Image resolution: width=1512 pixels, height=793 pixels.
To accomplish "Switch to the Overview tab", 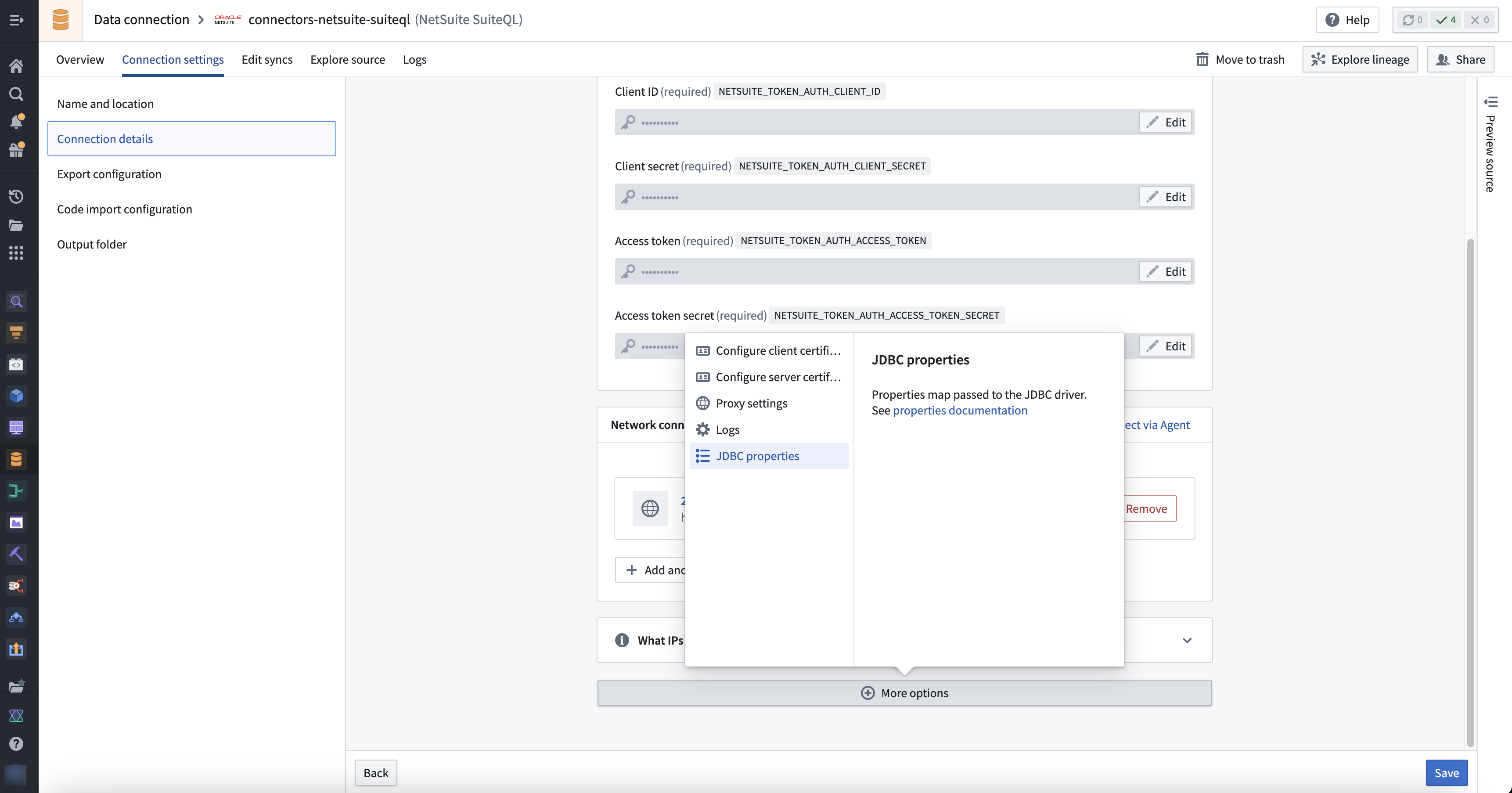I will click(80, 59).
